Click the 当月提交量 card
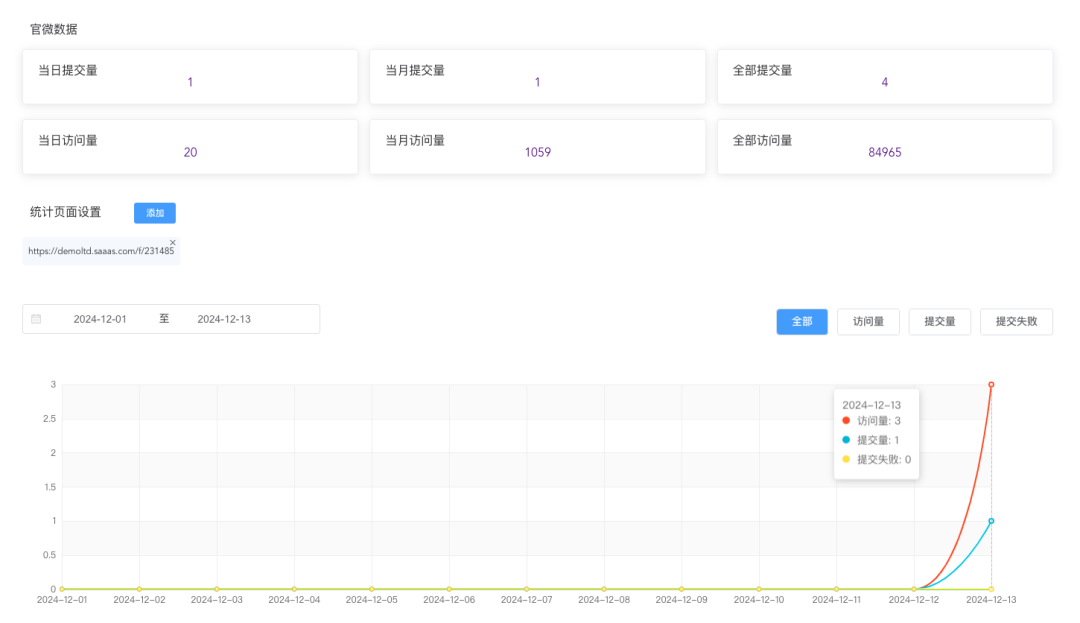1080x623 pixels. (x=537, y=77)
